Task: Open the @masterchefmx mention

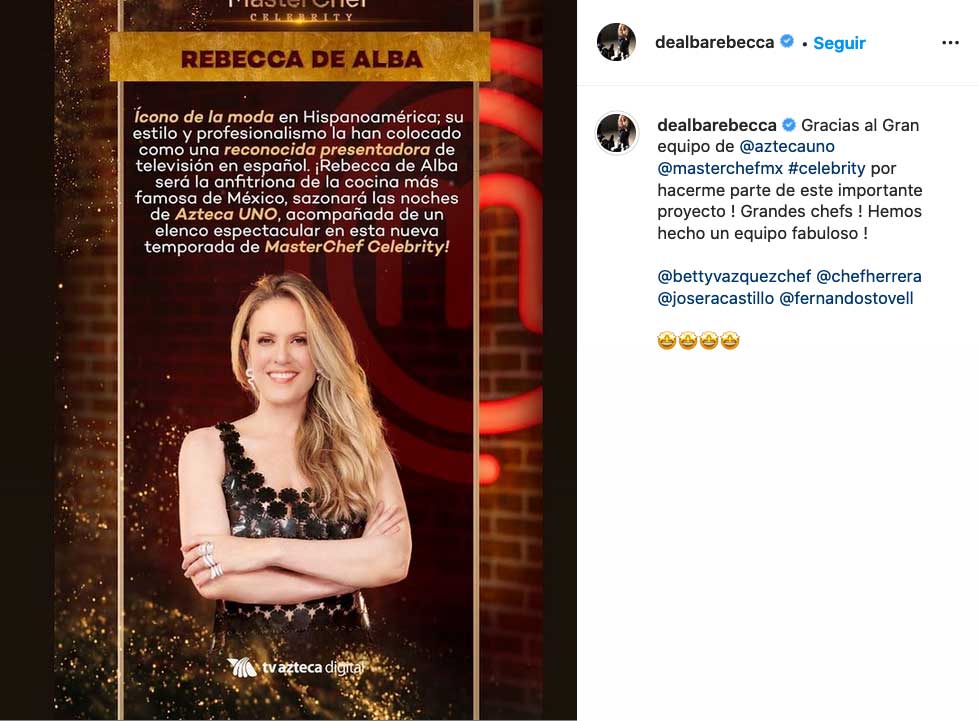Action: point(720,168)
